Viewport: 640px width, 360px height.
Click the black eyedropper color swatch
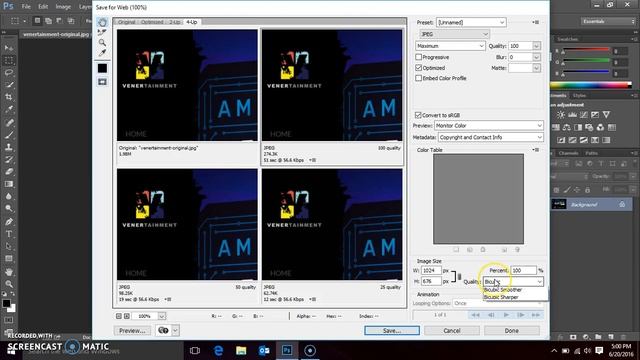[x=102, y=68]
